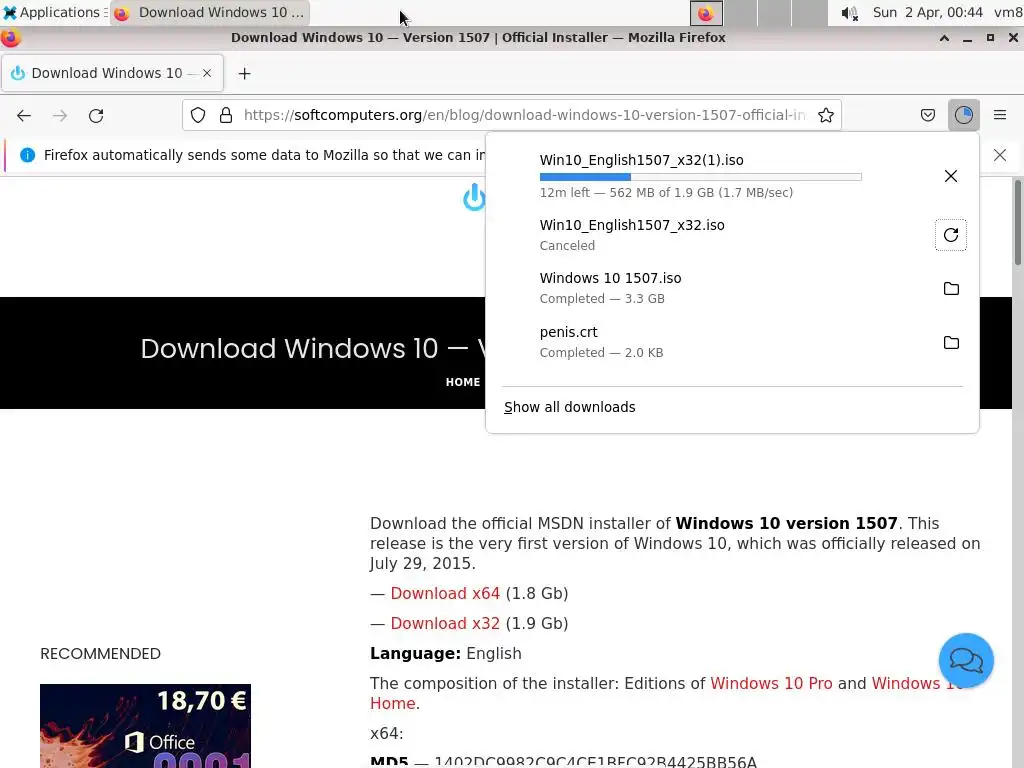Viewport: 1024px width, 768px height.
Task: Open containing folder for penis.crt
Action: click(952, 343)
